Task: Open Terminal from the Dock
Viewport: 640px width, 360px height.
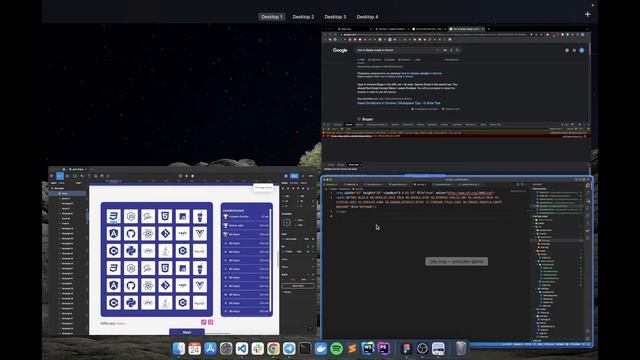Action: 305,349
